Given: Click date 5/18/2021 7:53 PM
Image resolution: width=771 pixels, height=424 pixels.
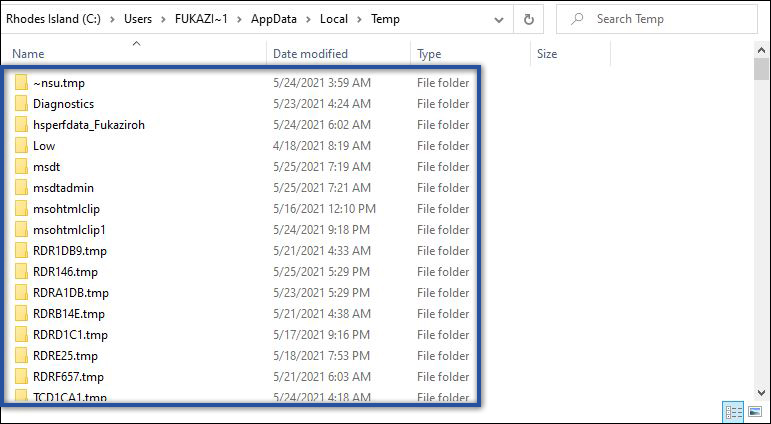Looking at the screenshot, I should (322, 356).
